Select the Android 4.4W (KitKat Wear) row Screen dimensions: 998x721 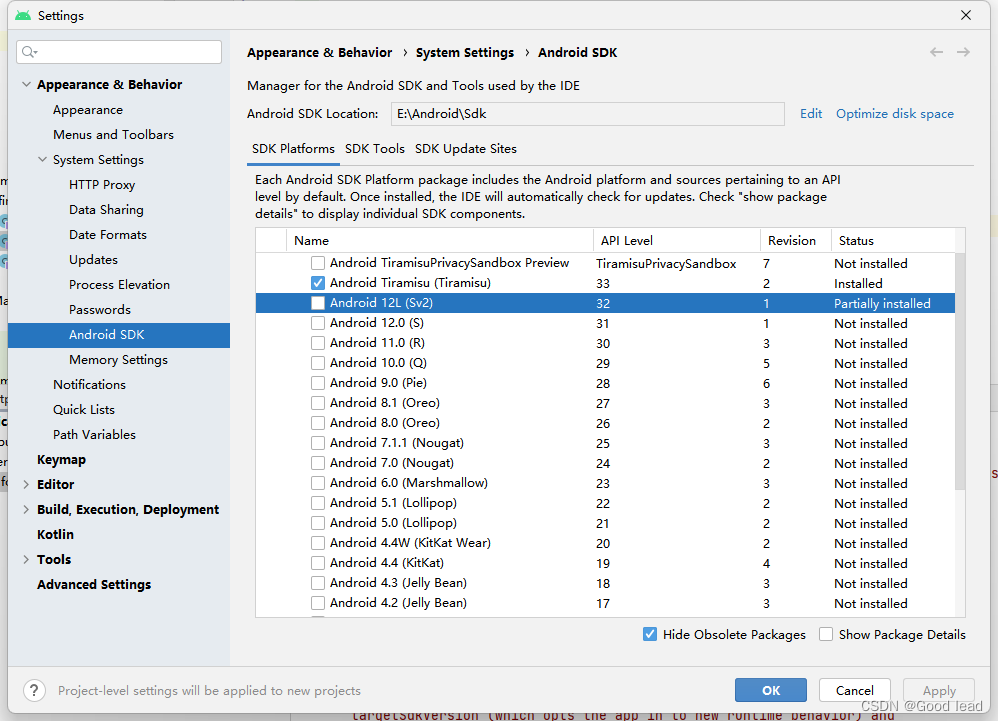click(605, 543)
